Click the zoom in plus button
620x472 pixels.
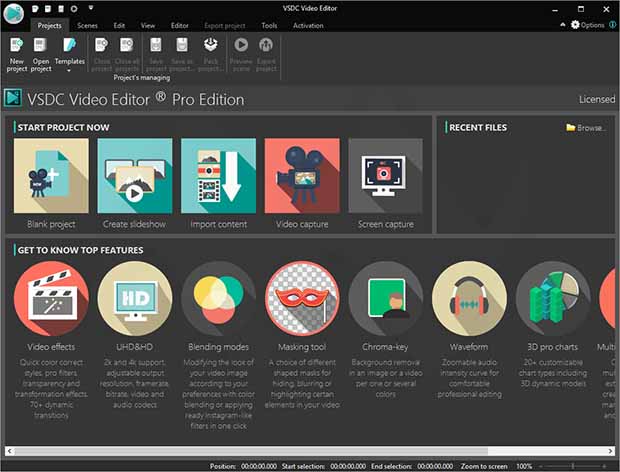(x=605, y=466)
